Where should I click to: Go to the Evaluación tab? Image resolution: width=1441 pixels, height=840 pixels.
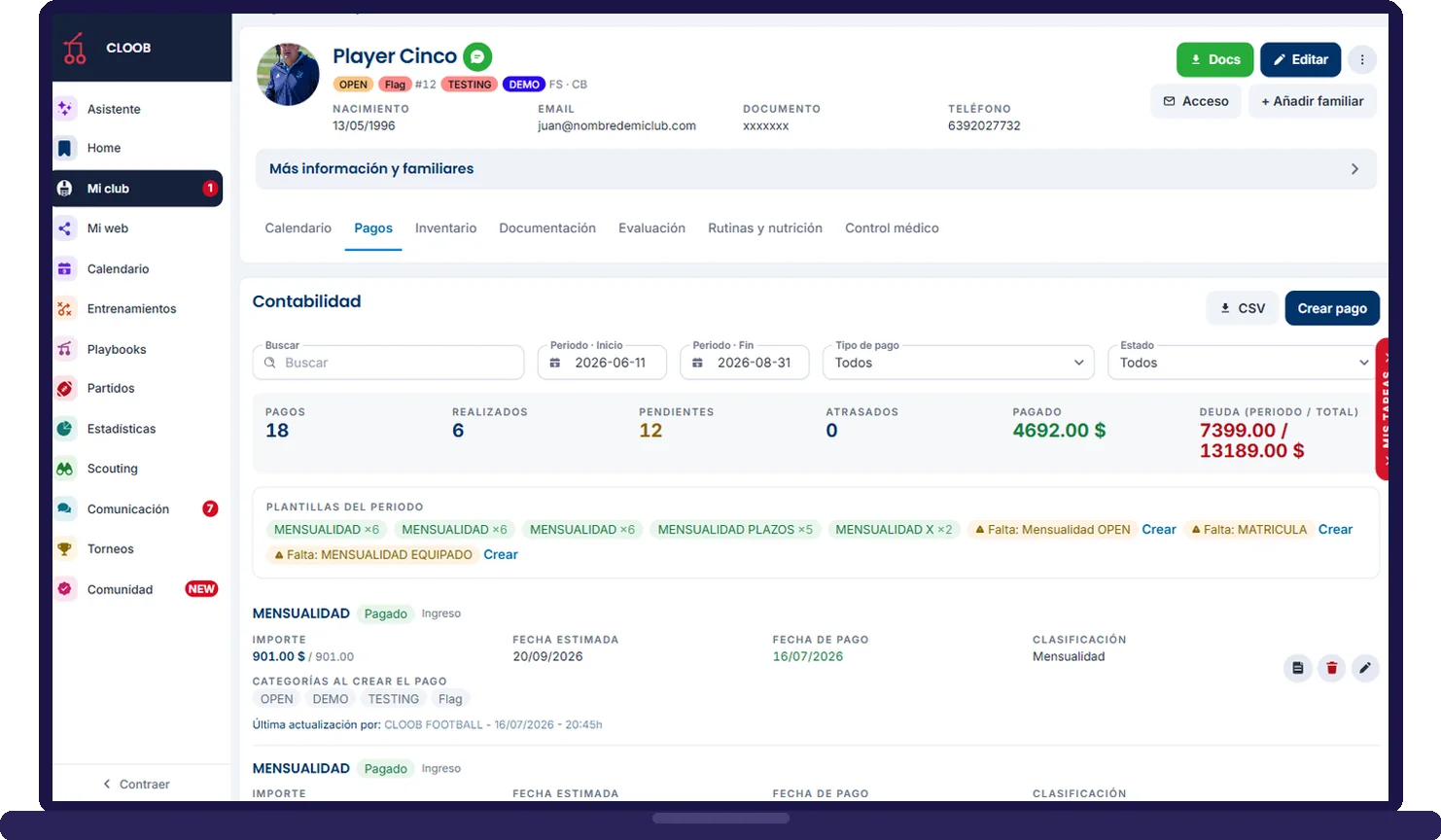coord(651,228)
